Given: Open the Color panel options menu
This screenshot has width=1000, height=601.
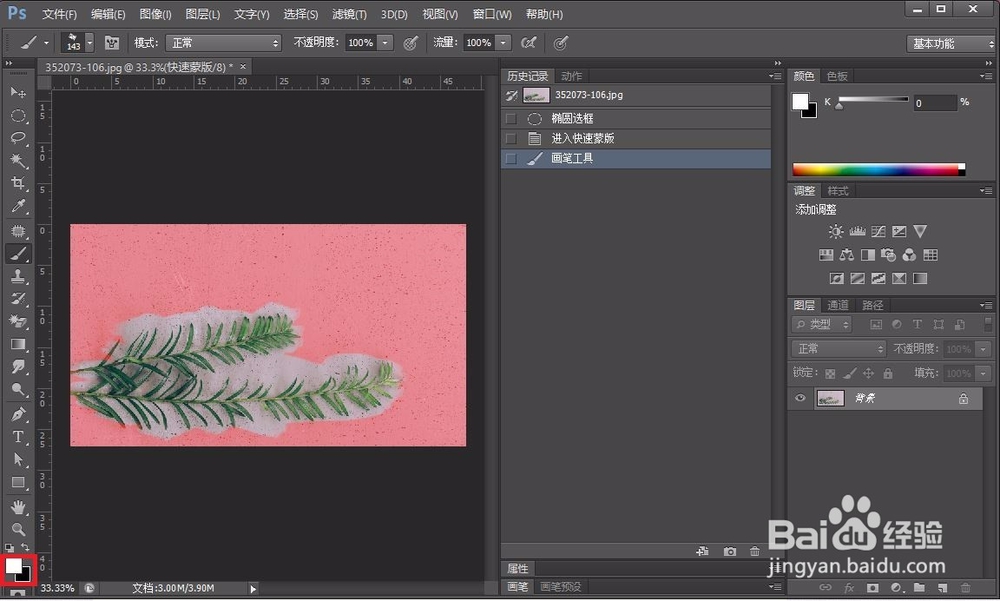Looking at the screenshot, I should click(x=986, y=76).
